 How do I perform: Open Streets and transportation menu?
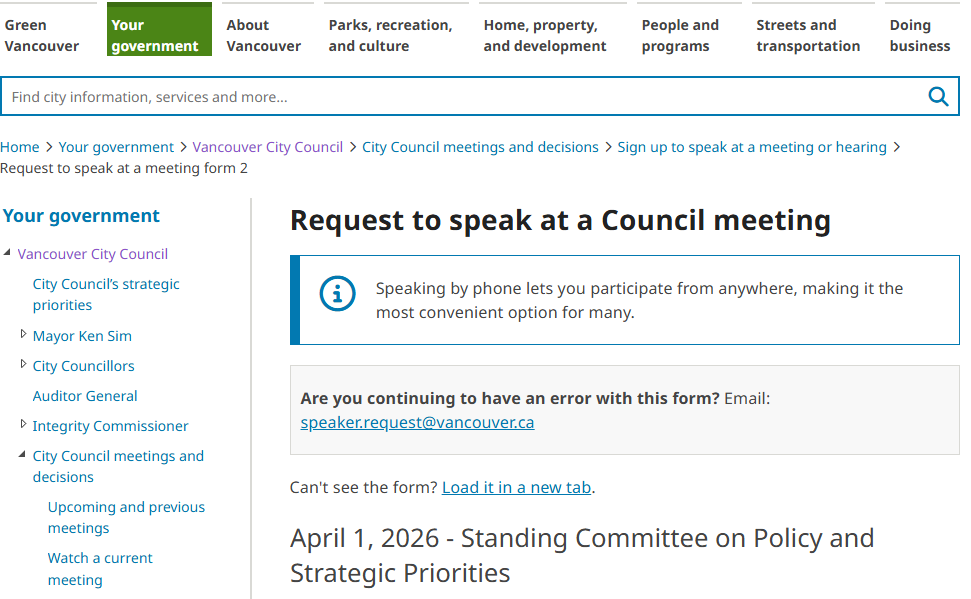click(808, 35)
